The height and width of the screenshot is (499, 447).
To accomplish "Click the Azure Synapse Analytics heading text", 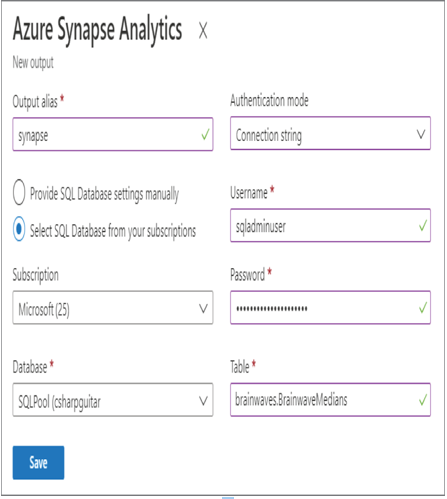I will (97, 30).
